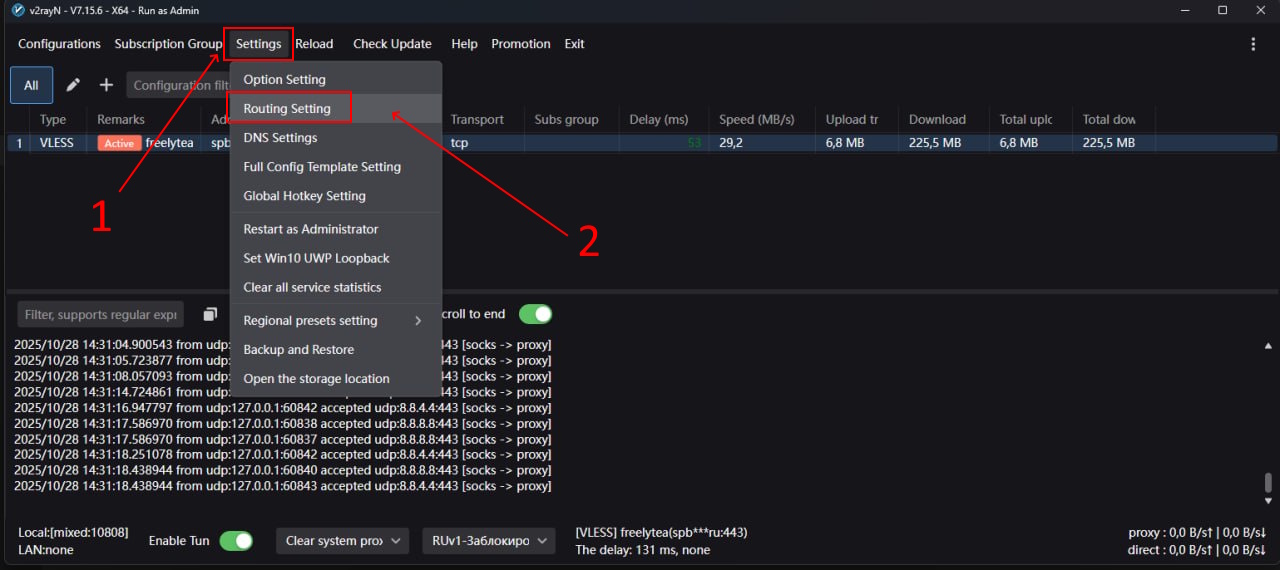Image resolution: width=1280 pixels, height=570 pixels.
Task: Toggle the Enable Tun switch
Action: pyautogui.click(x=236, y=541)
